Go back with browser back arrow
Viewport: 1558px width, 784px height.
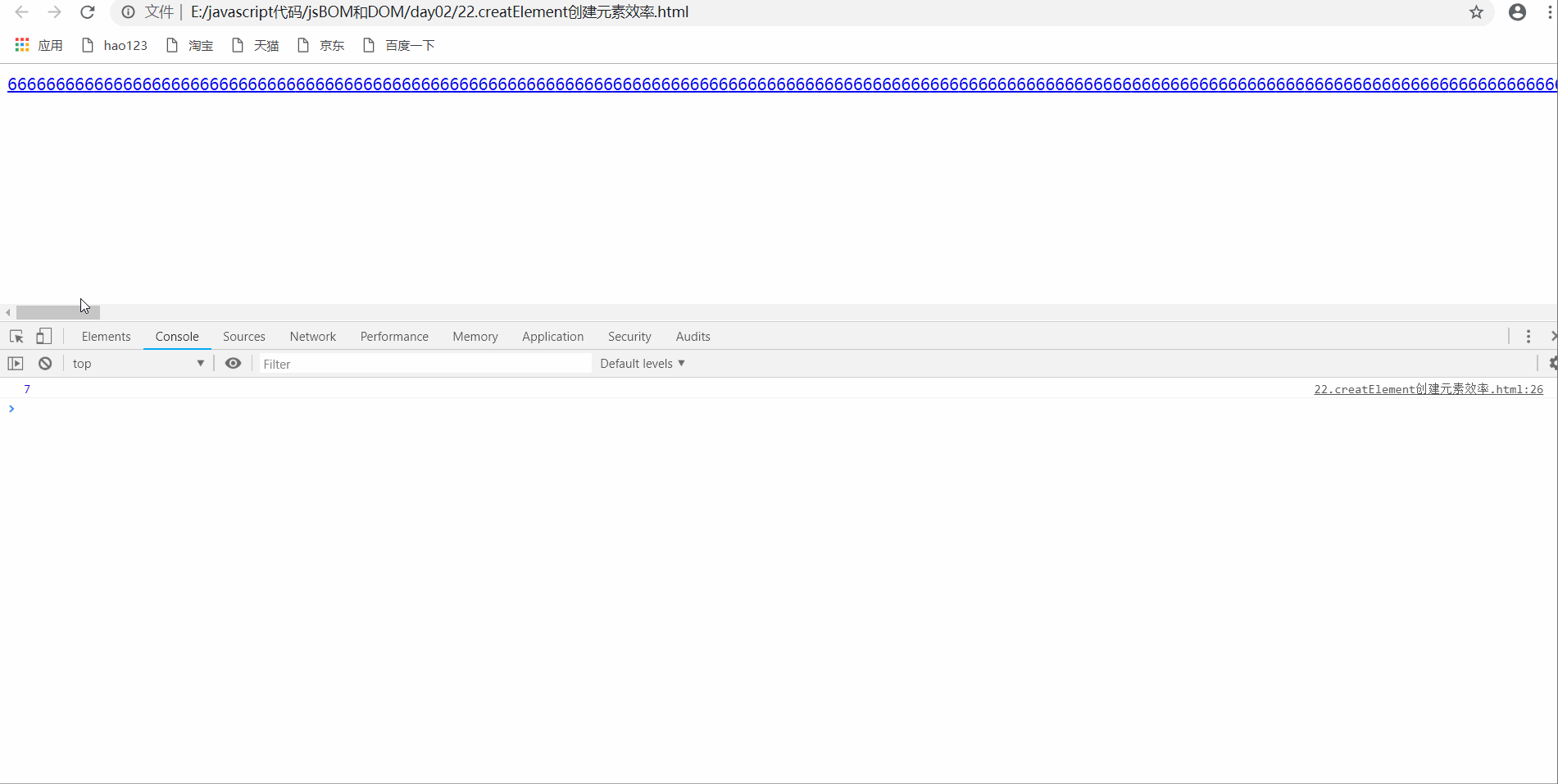pyautogui.click(x=22, y=12)
